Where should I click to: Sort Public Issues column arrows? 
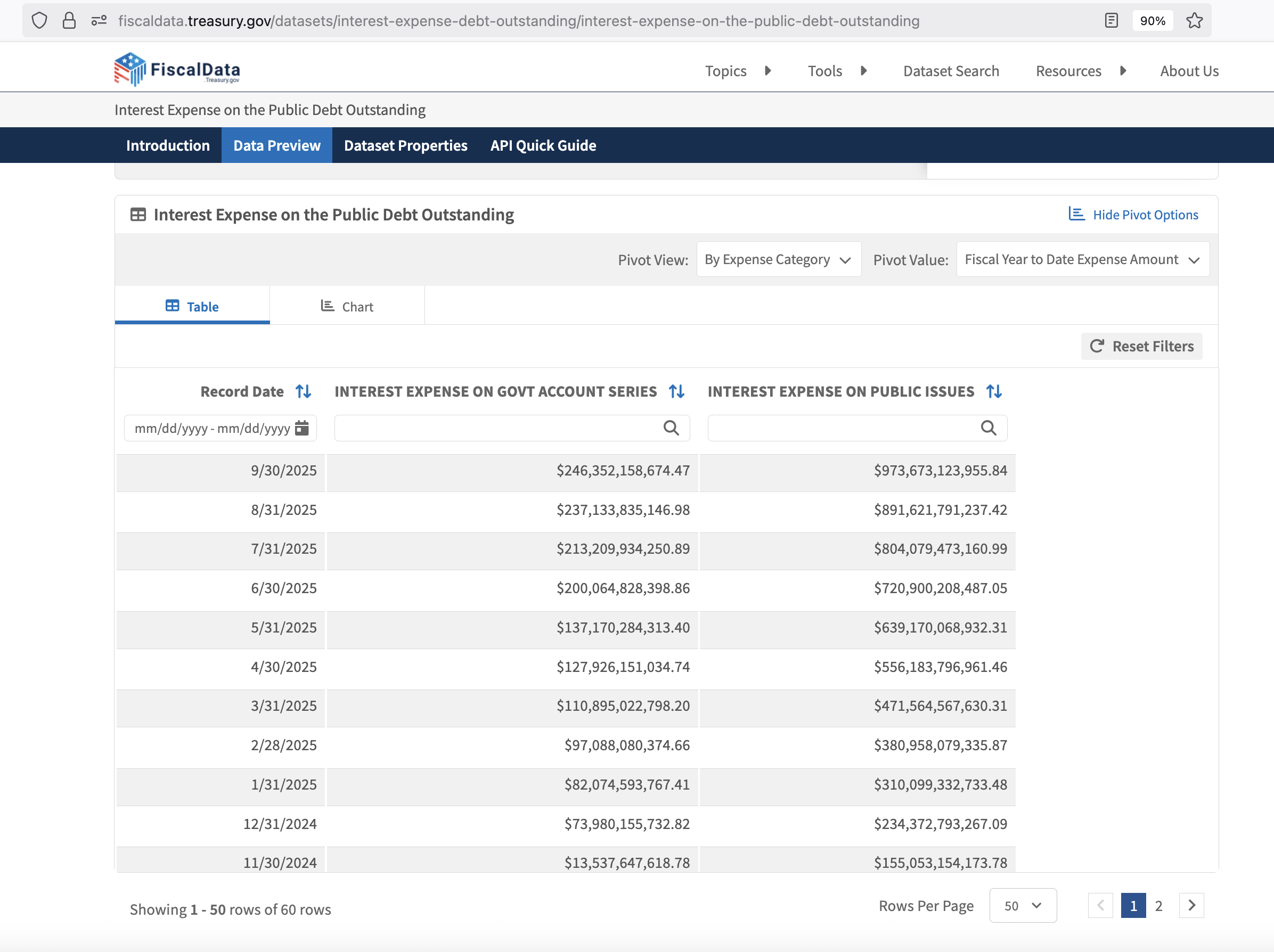(x=993, y=392)
